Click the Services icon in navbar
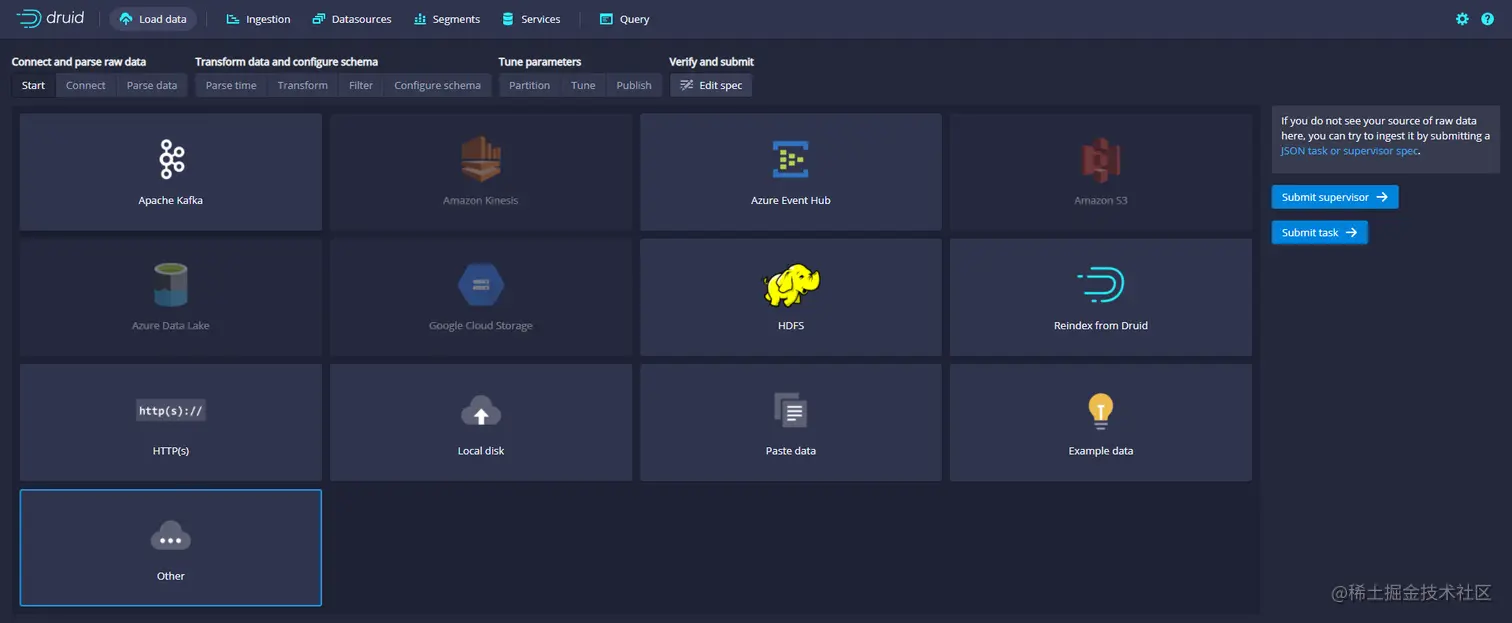 click(508, 19)
